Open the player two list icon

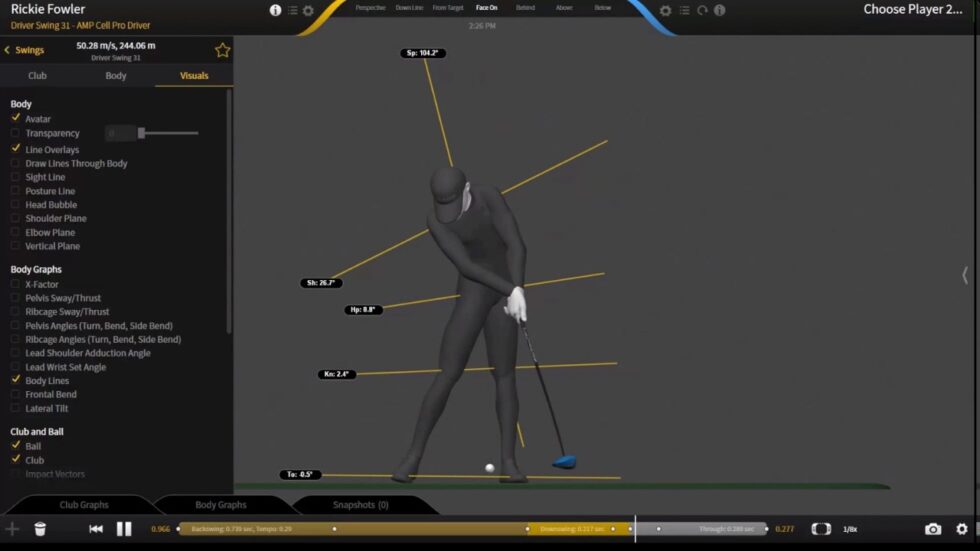(x=684, y=10)
